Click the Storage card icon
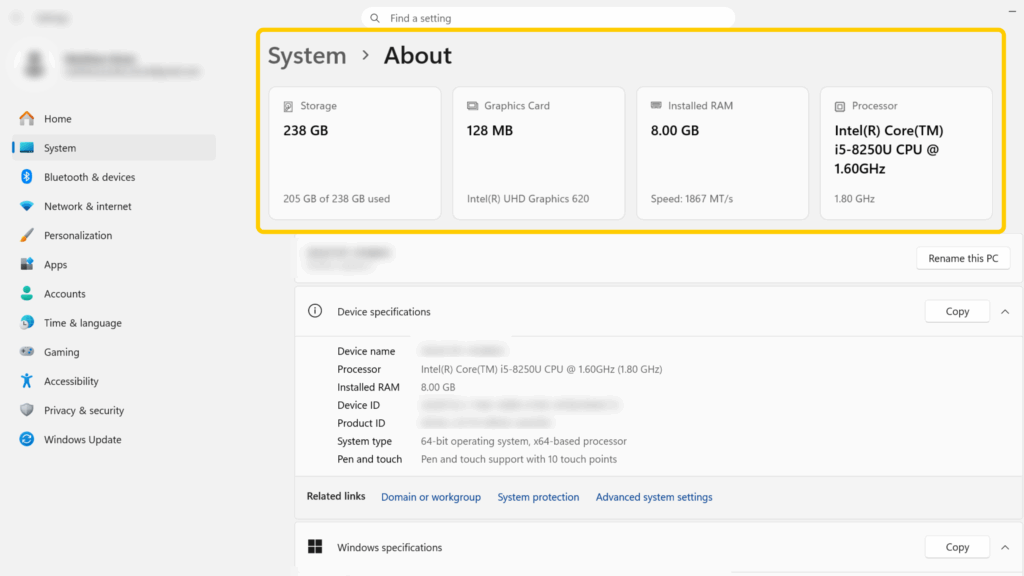 click(289, 105)
